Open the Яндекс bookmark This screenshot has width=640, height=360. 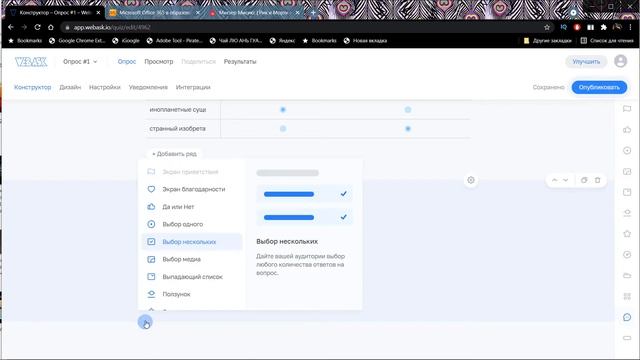[x=282, y=41]
